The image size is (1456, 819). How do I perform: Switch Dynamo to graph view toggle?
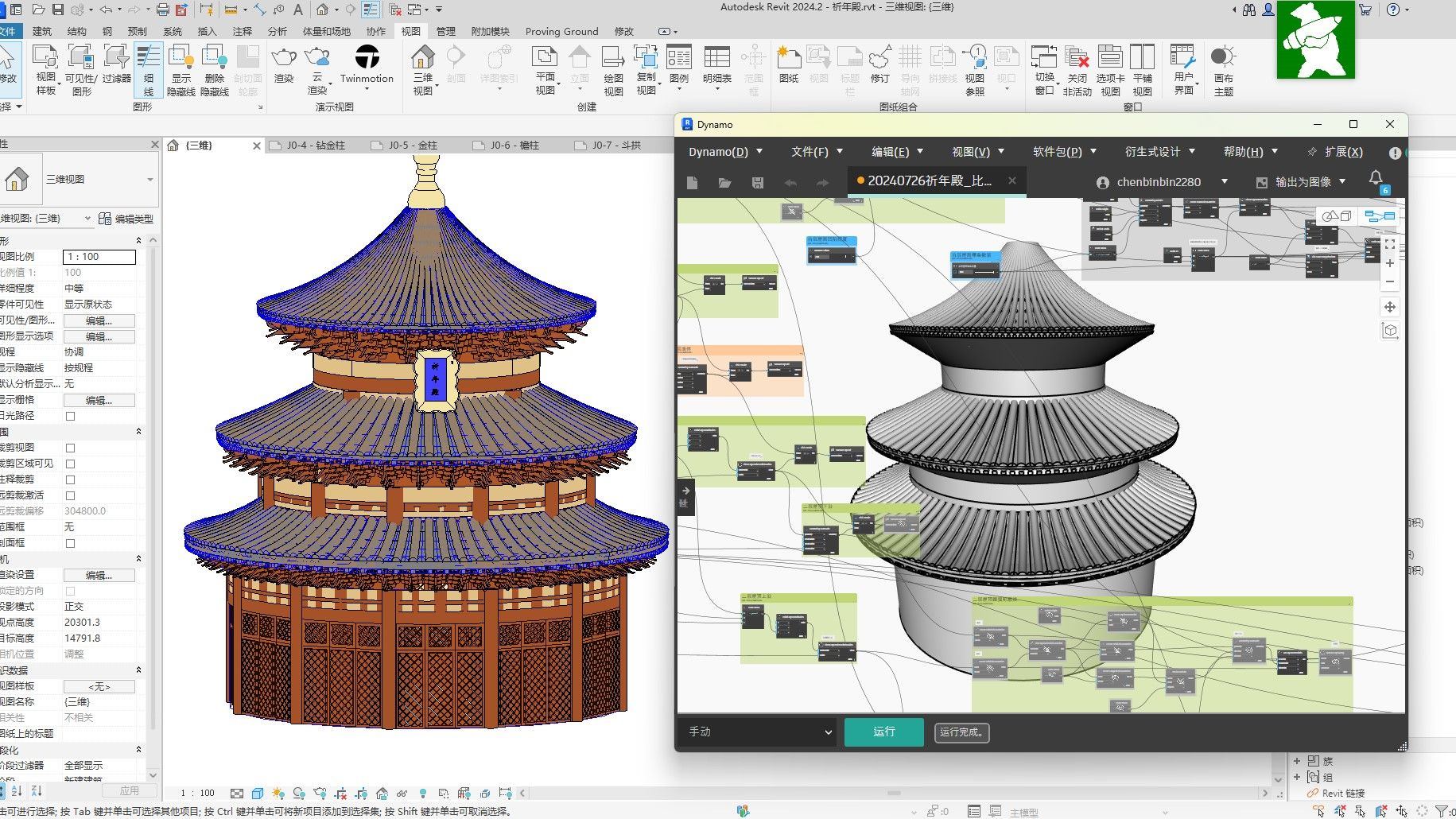click(1380, 215)
